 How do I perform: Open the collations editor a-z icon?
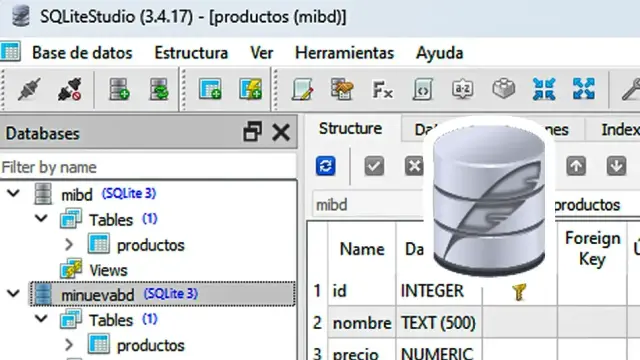pos(463,89)
